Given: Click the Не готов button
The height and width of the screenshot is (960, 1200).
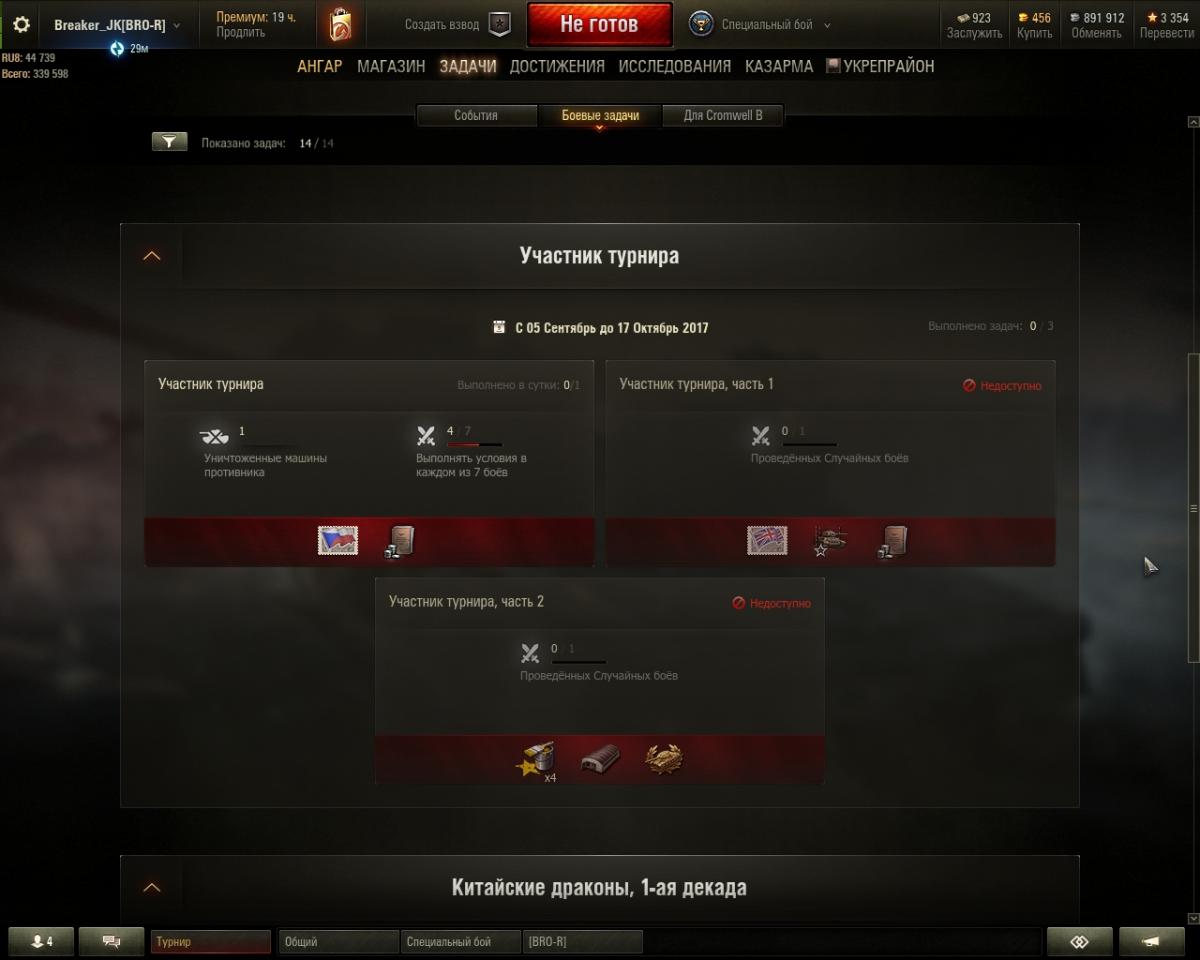Looking at the screenshot, I should pyautogui.click(x=599, y=25).
